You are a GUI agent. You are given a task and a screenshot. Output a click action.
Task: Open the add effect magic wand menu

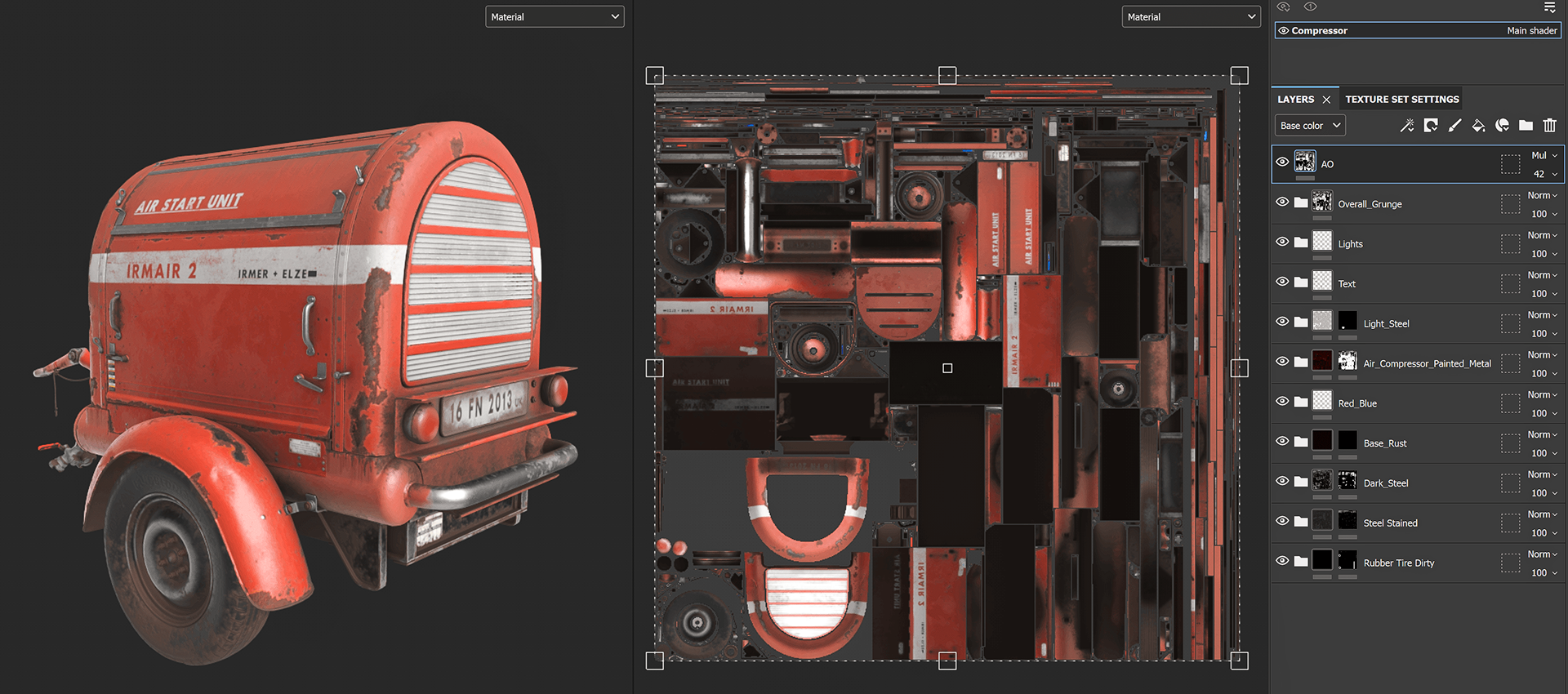[x=1406, y=126]
